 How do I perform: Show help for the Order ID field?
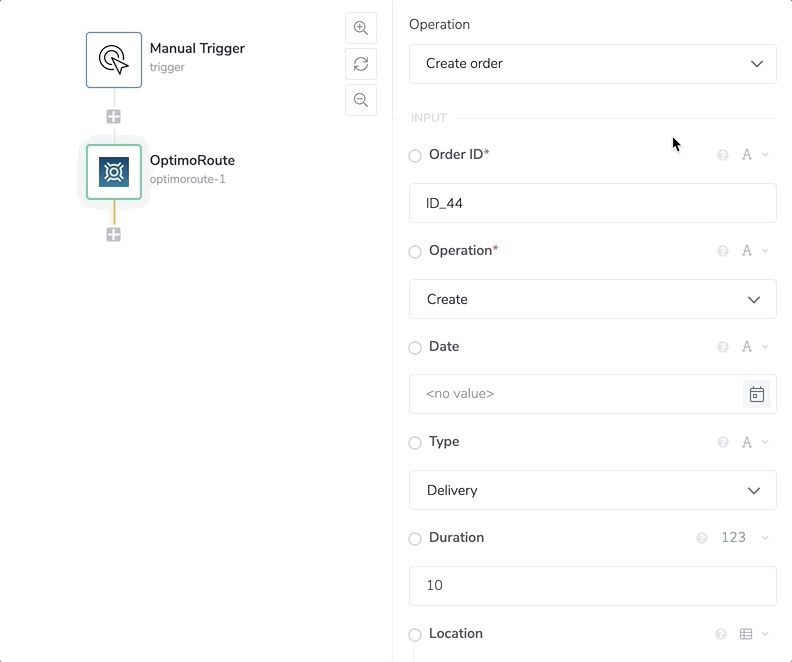coord(723,155)
